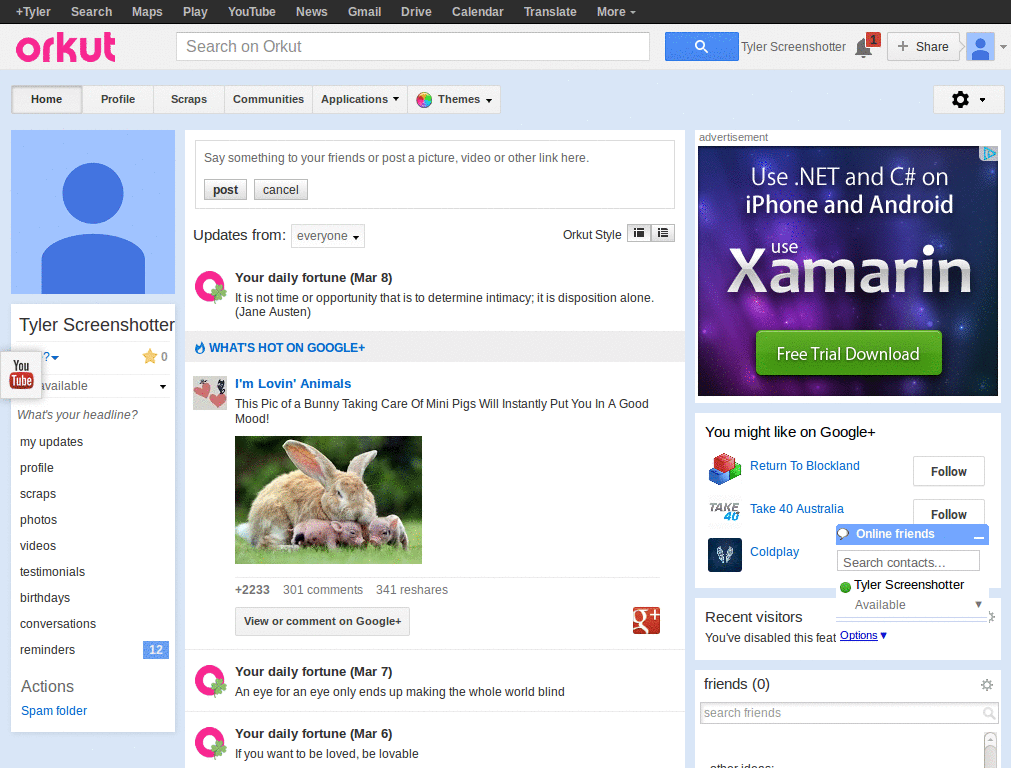Click the Mar 8 daily fortune icon
The width and height of the screenshot is (1024, 768).
click(210, 287)
